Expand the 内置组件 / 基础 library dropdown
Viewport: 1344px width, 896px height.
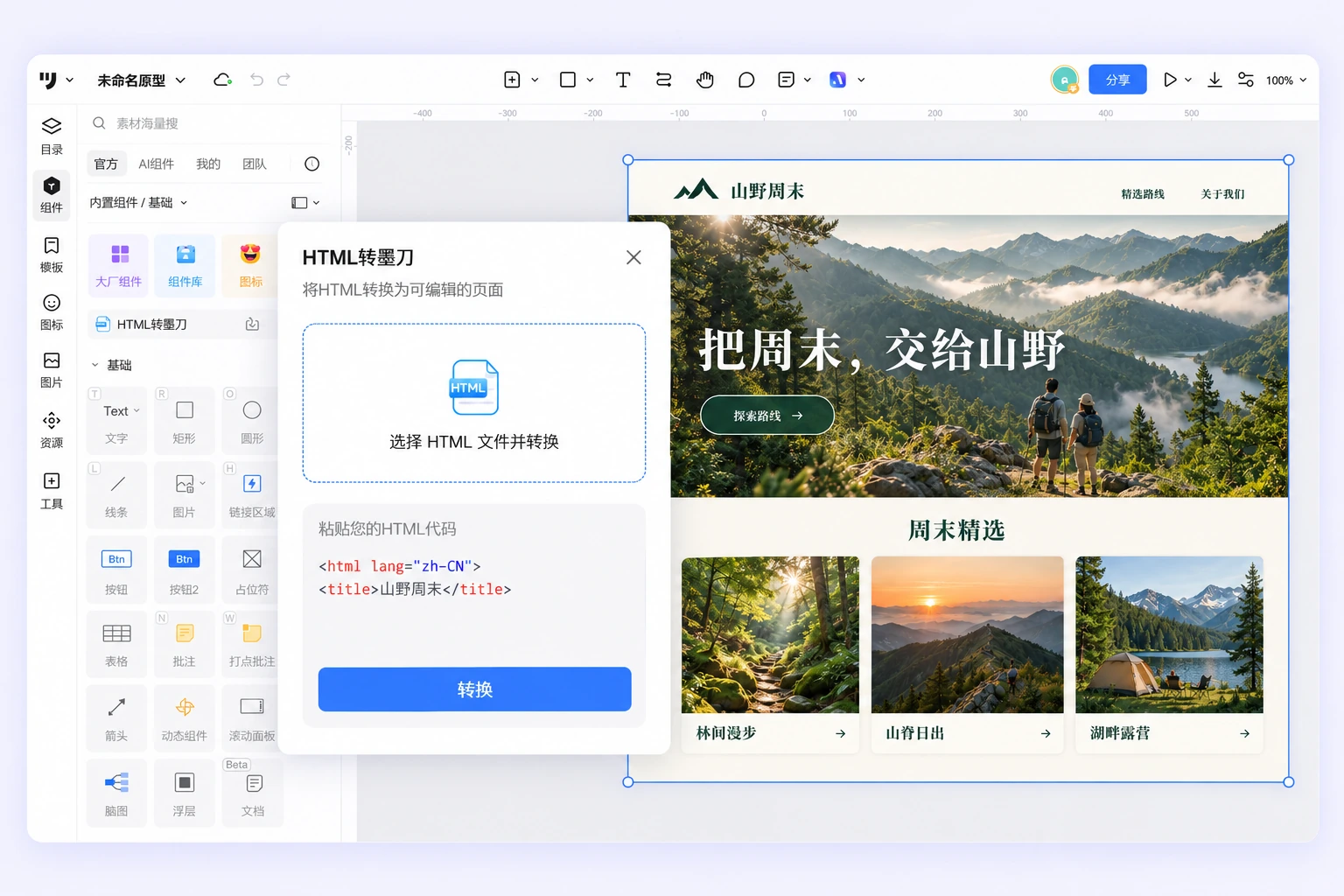click(x=138, y=202)
